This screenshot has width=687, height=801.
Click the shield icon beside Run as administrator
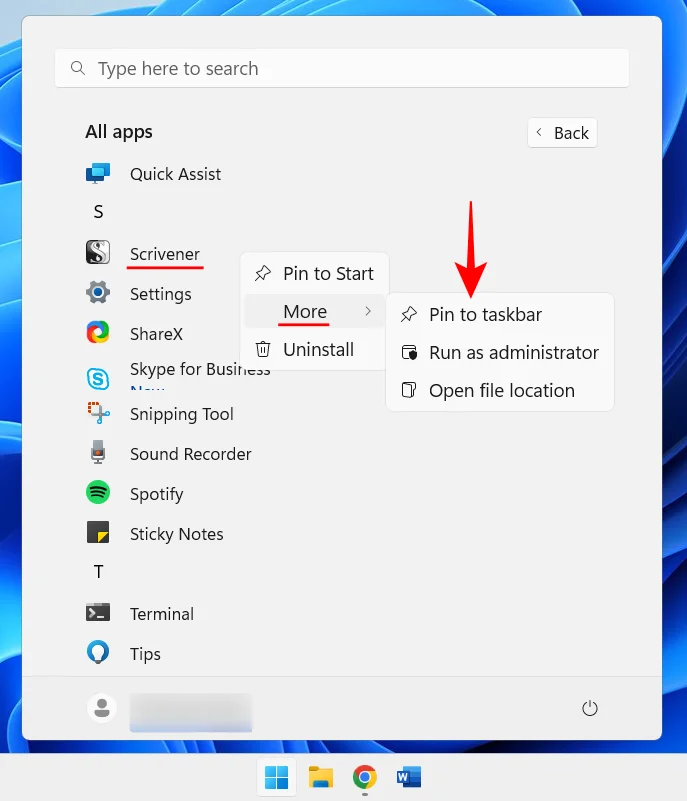pyautogui.click(x=409, y=352)
